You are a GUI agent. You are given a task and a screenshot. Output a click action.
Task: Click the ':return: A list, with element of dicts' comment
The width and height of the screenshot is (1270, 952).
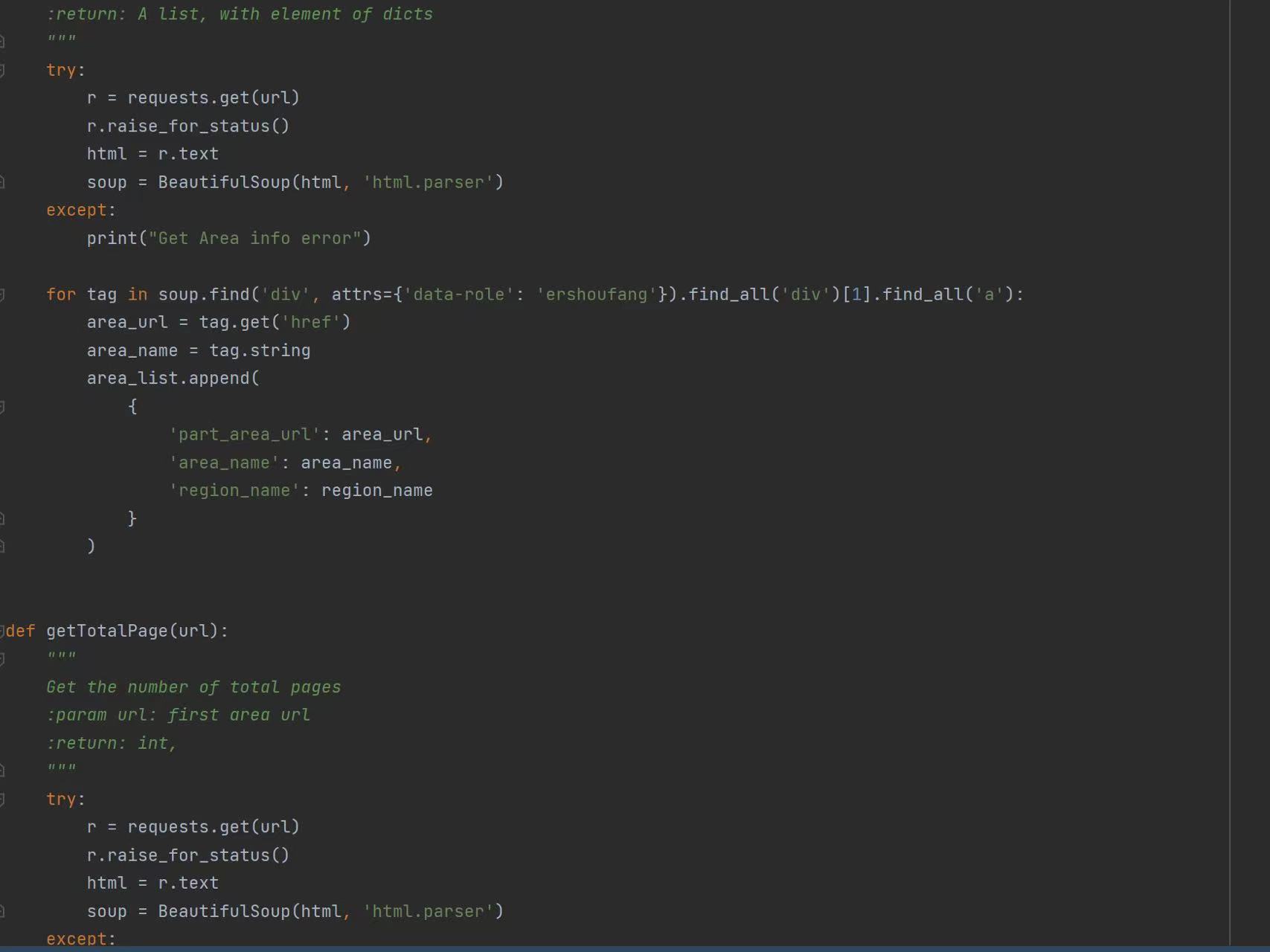click(239, 14)
